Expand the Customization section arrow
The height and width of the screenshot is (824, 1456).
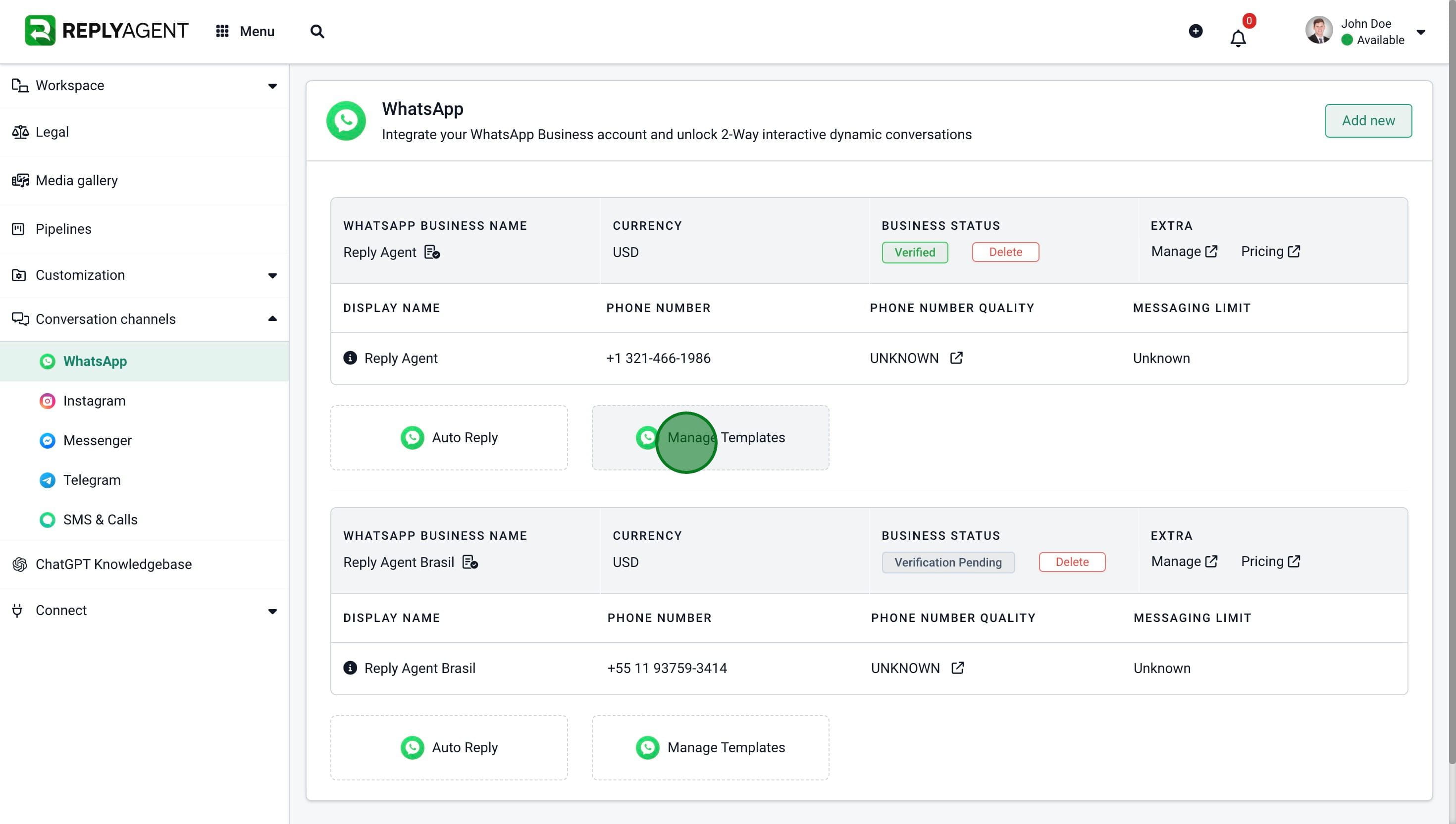pyautogui.click(x=272, y=276)
